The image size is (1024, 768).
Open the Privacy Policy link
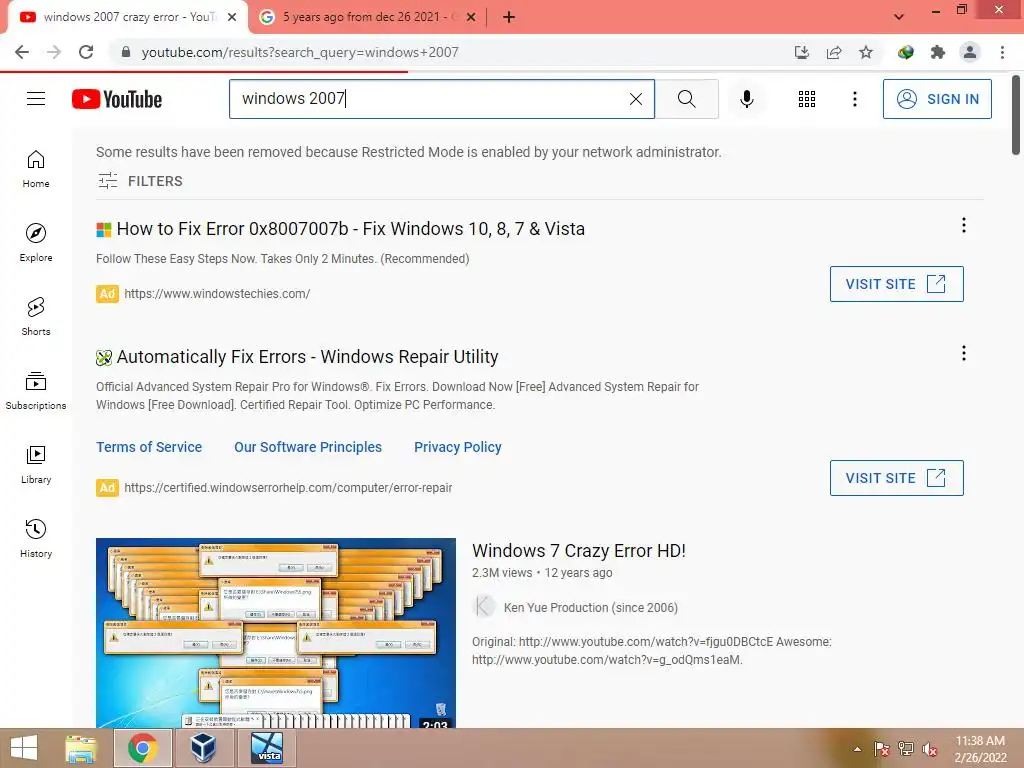[457, 447]
